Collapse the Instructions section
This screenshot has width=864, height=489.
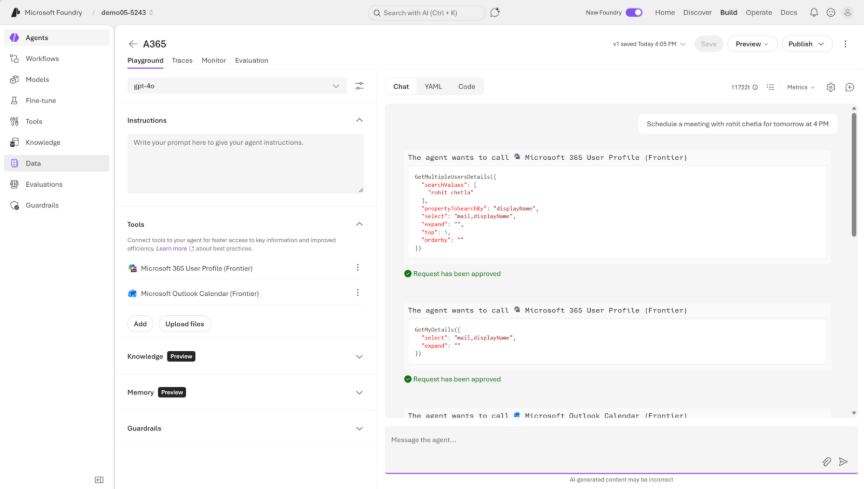[x=359, y=120]
